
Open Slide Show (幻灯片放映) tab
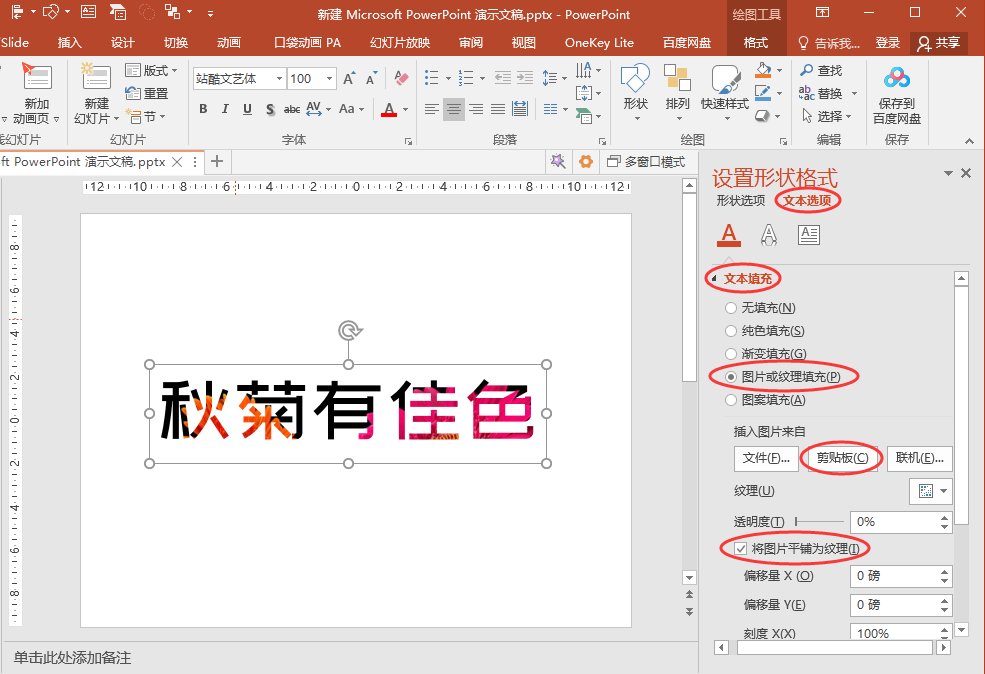[x=400, y=43]
